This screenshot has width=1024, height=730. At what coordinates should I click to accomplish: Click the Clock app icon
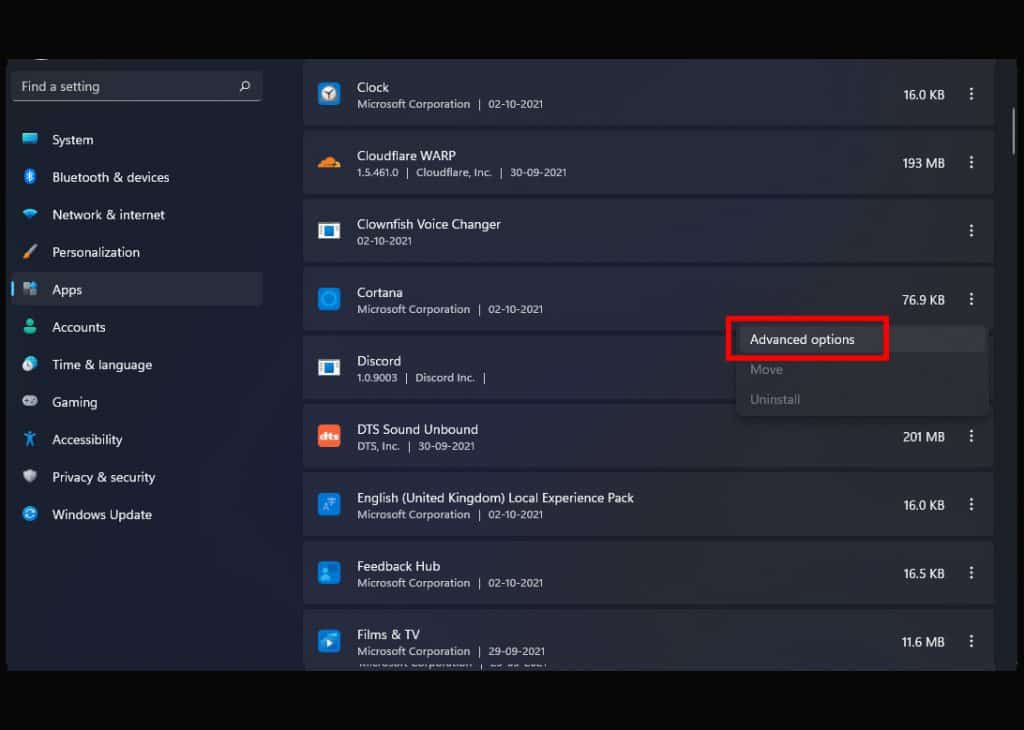(328, 94)
